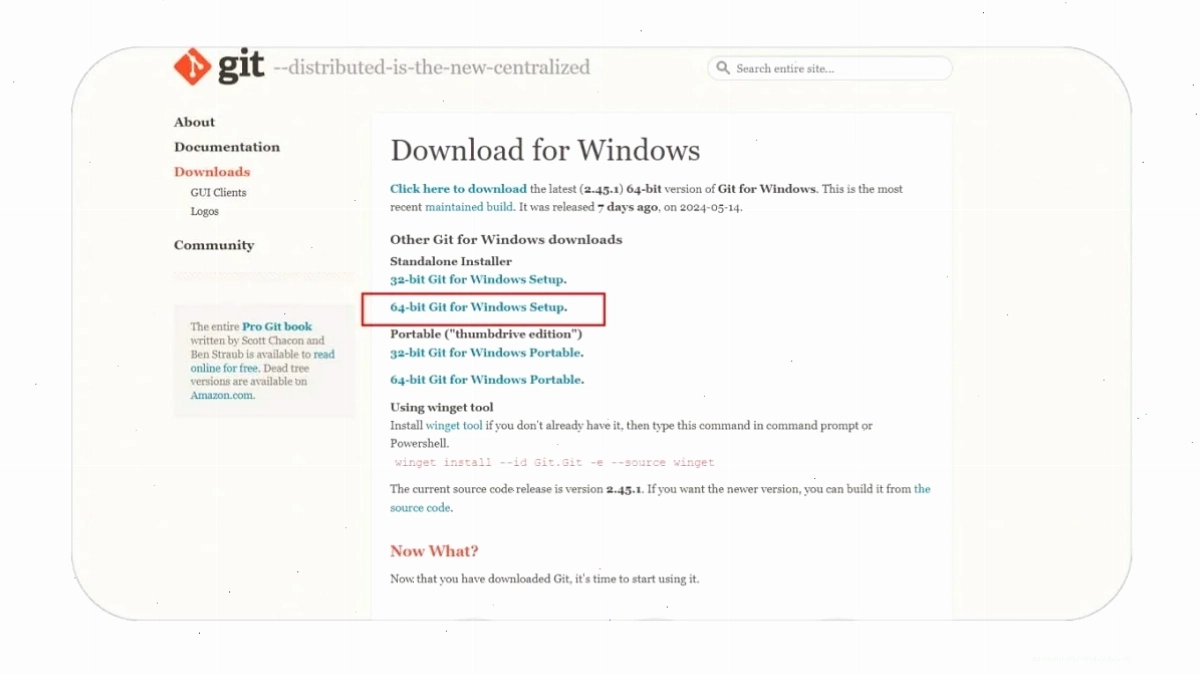Open the 'Pro Git book' link
The width and height of the screenshot is (1200, 675).
click(277, 327)
